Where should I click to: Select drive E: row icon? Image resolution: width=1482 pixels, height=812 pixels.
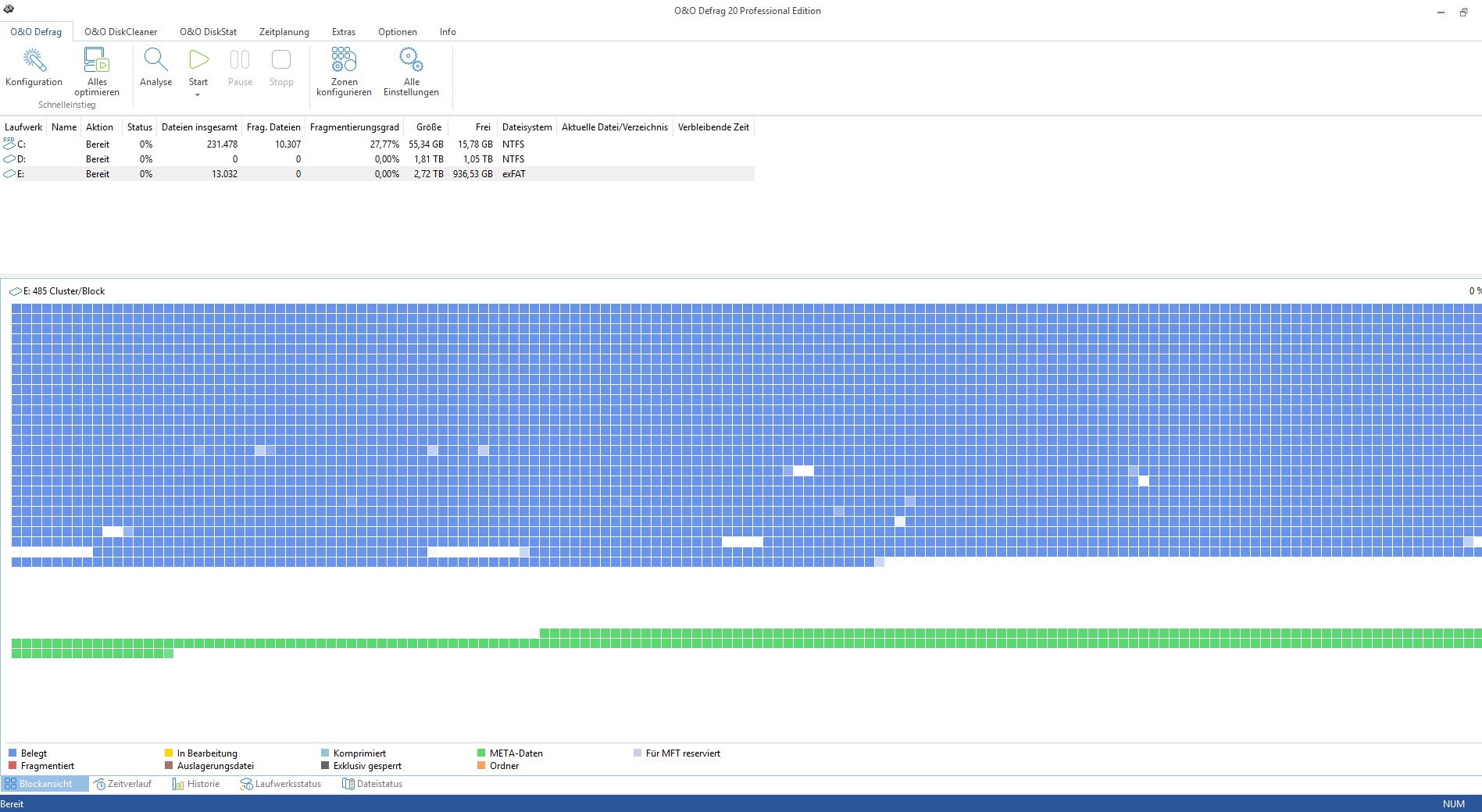[9, 174]
